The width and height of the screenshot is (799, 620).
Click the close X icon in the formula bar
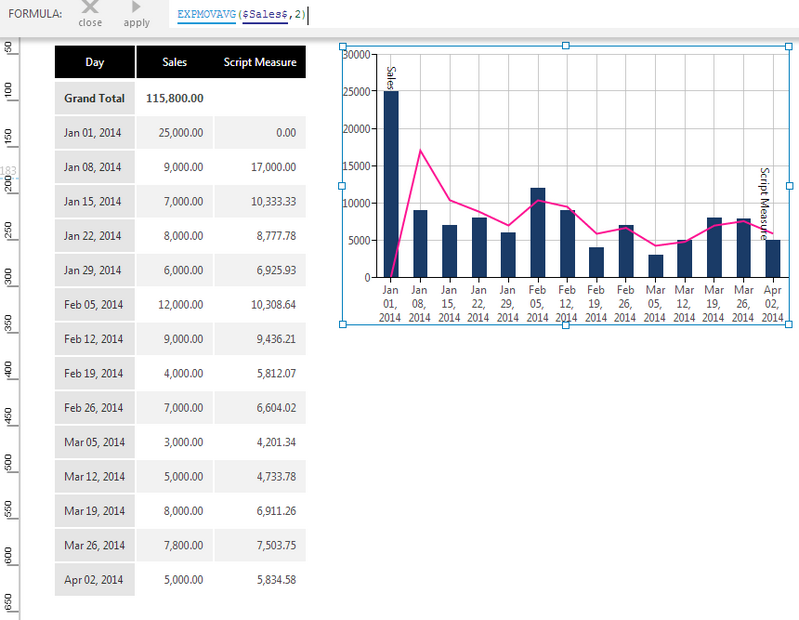(x=90, y=7)
